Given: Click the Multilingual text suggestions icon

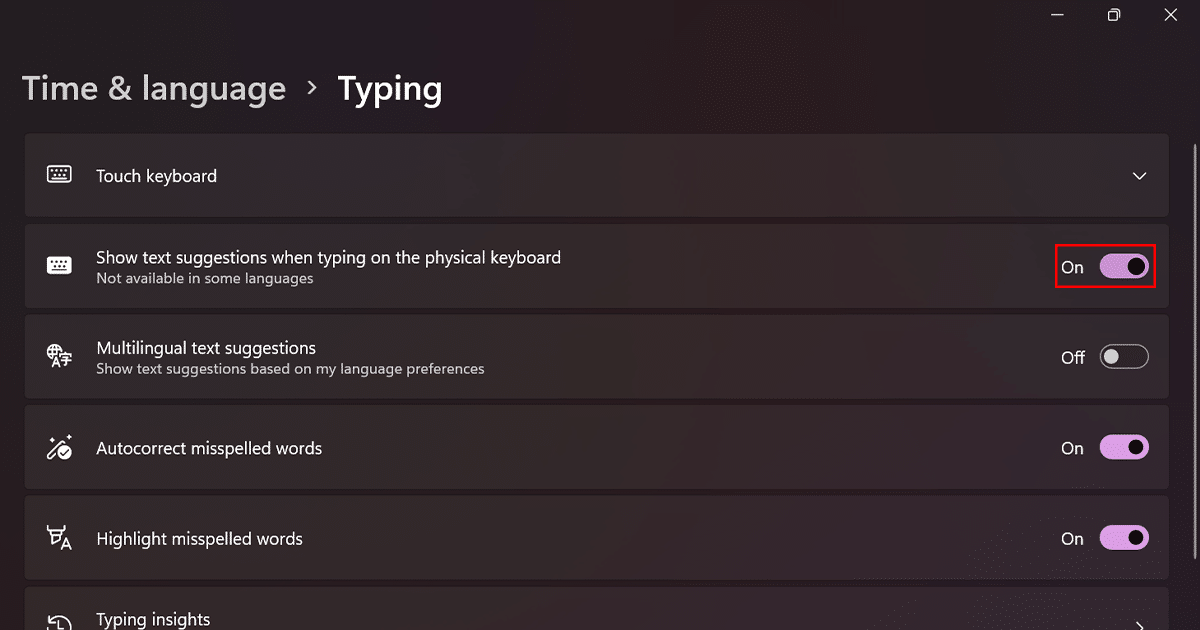Looking at the screenshot, I should (x=59, y=357).
